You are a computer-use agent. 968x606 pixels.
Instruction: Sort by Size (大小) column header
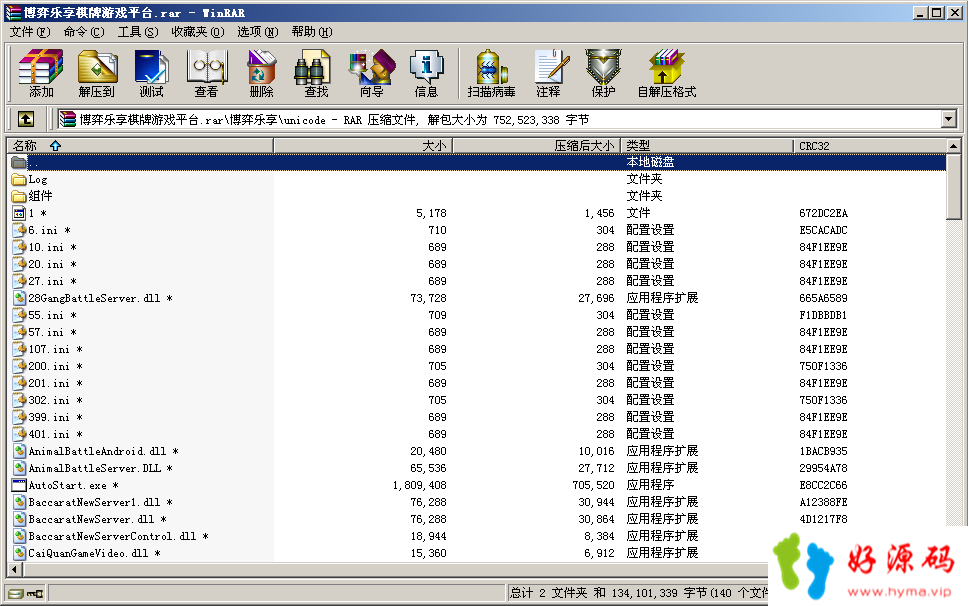point(364,146)
